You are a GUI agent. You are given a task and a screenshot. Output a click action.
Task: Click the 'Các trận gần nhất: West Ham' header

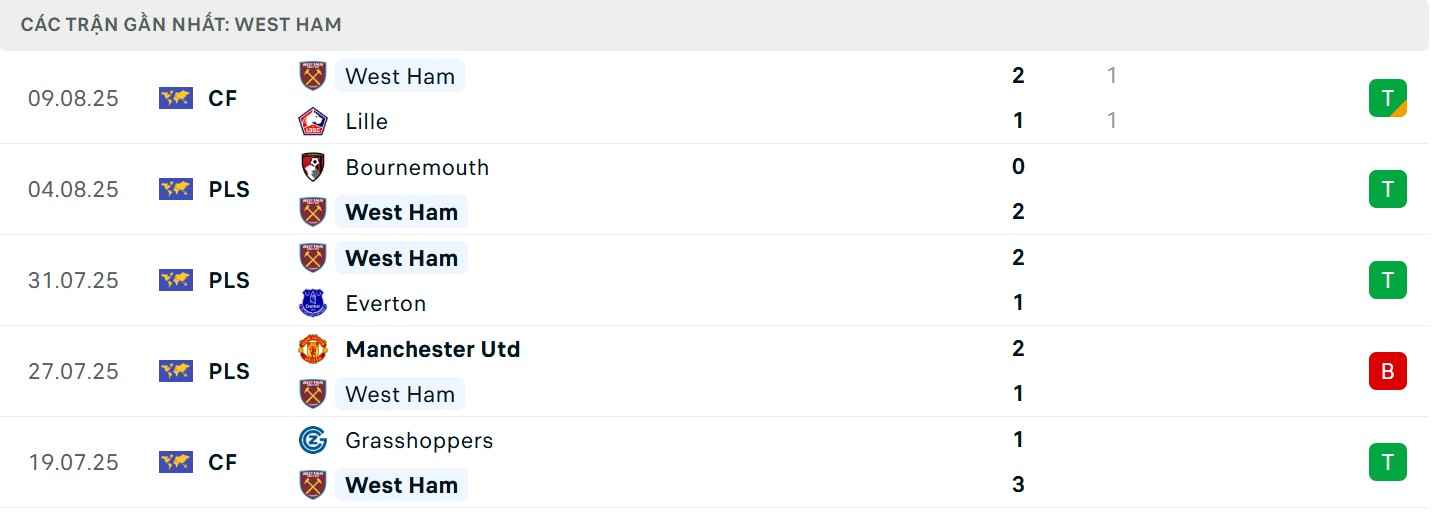pos(181,24)
